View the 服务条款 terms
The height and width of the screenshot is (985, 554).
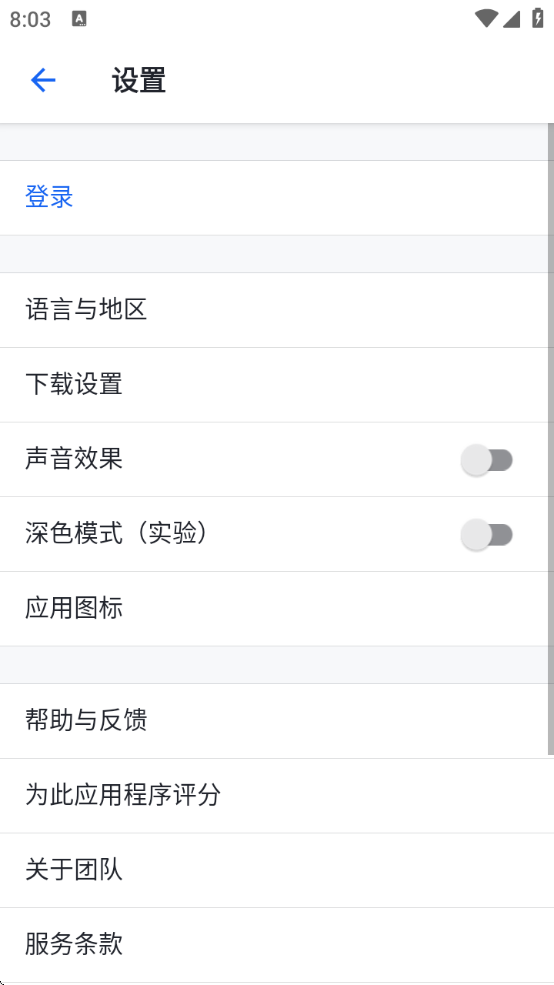pos(277,945)
